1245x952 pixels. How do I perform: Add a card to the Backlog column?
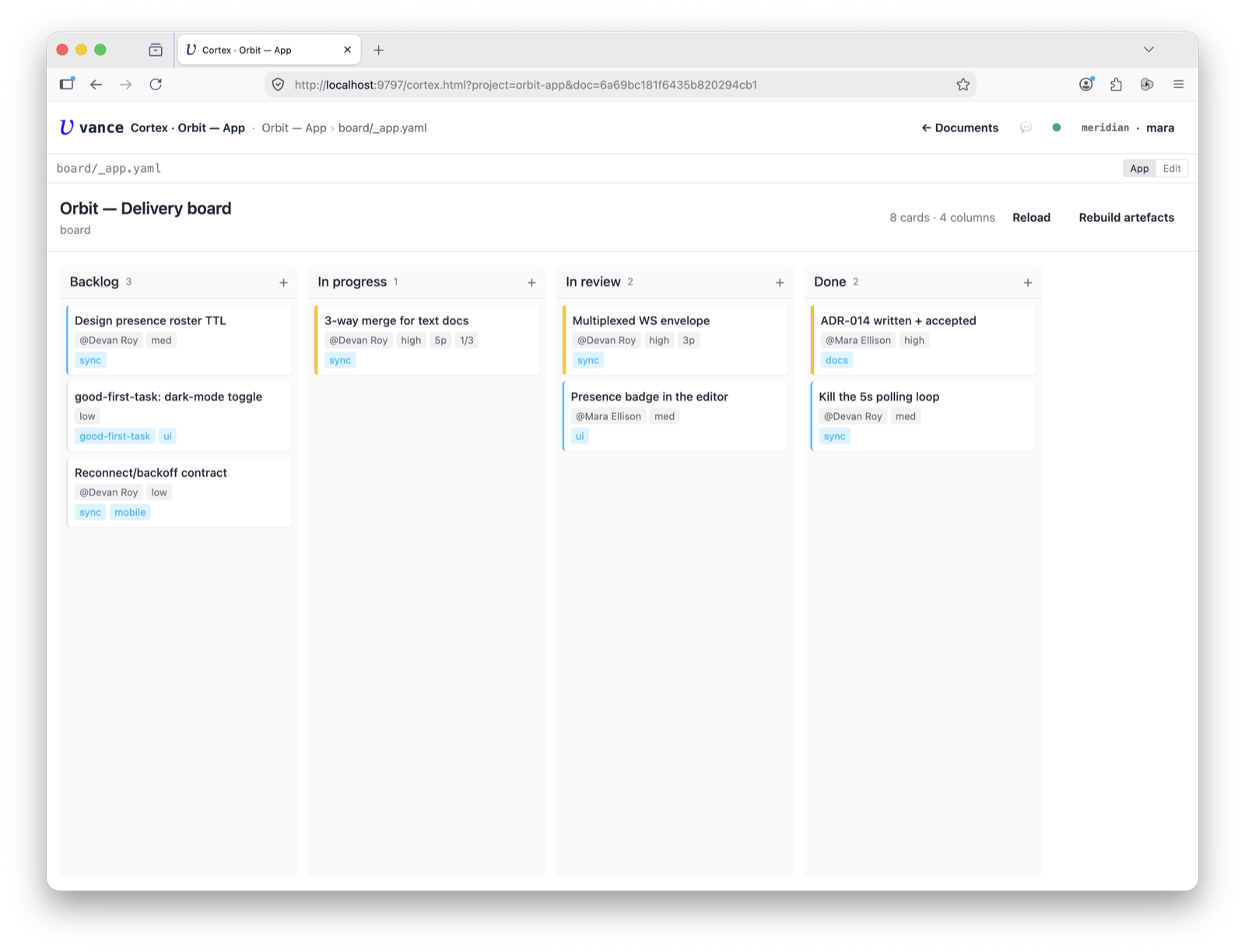(283, 282)
